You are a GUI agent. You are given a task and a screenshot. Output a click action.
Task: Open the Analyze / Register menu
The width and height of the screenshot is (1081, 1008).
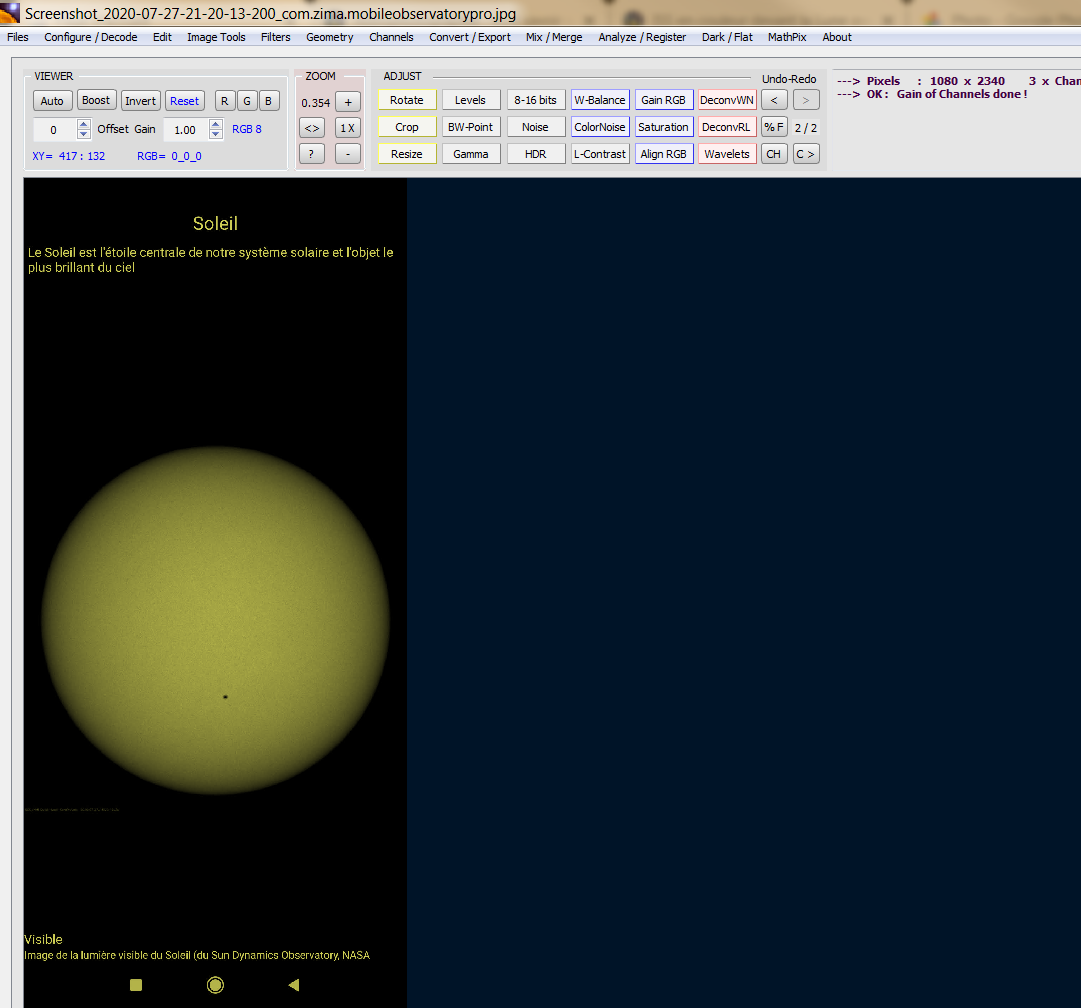tap(642, 37)
